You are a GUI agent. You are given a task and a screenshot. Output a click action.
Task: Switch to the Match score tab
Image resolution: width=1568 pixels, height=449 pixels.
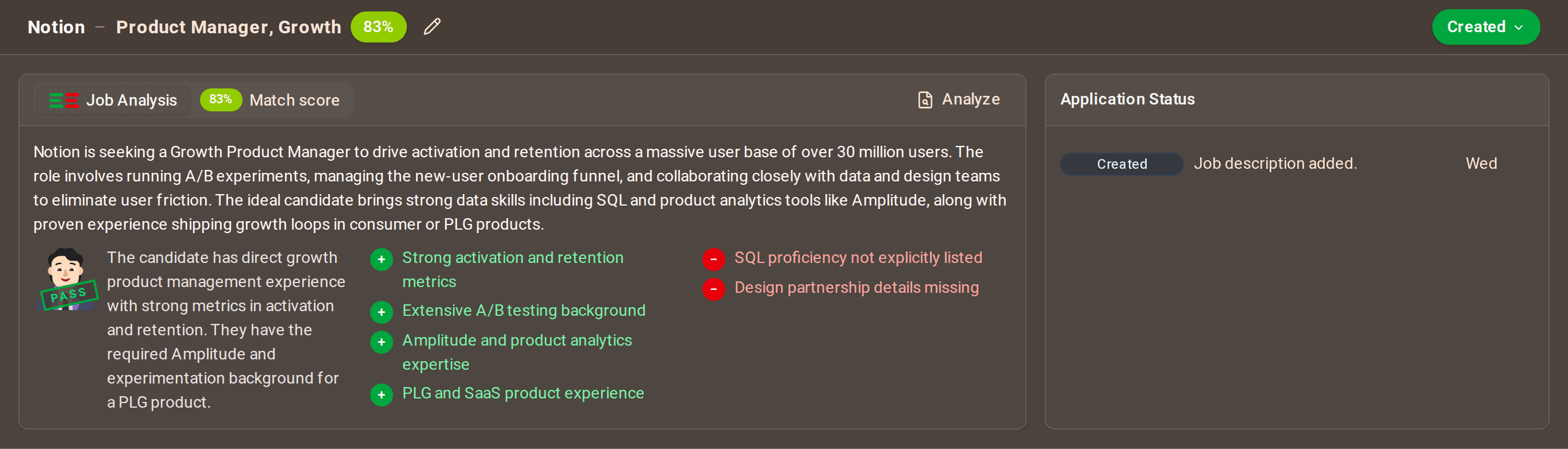point(270,100)
